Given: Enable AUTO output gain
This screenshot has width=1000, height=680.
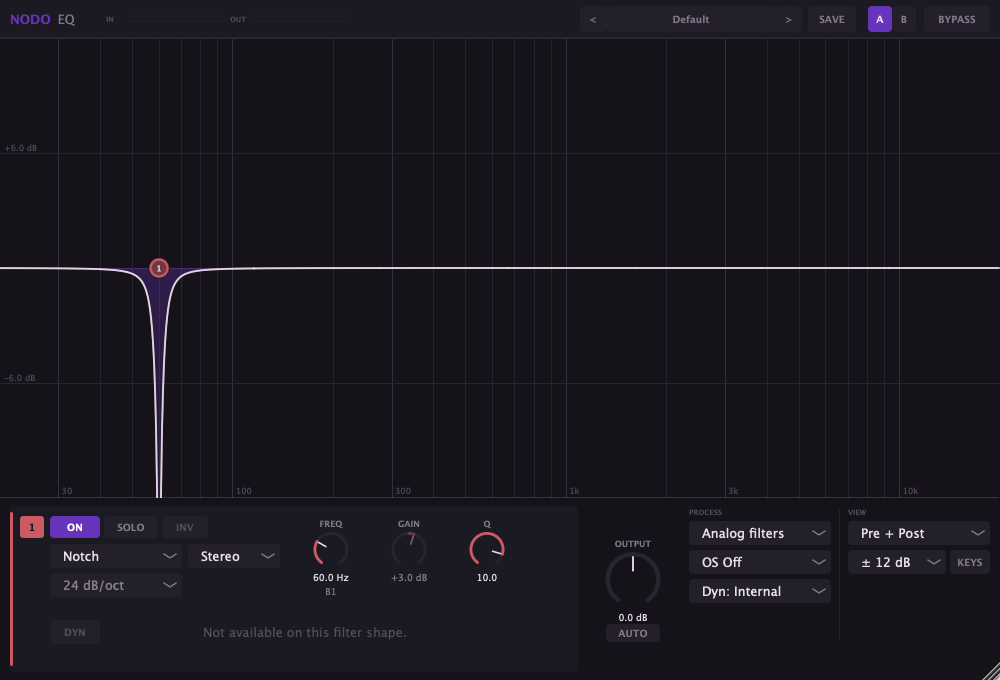Looking at the screenshot, I should click(633, 633).
